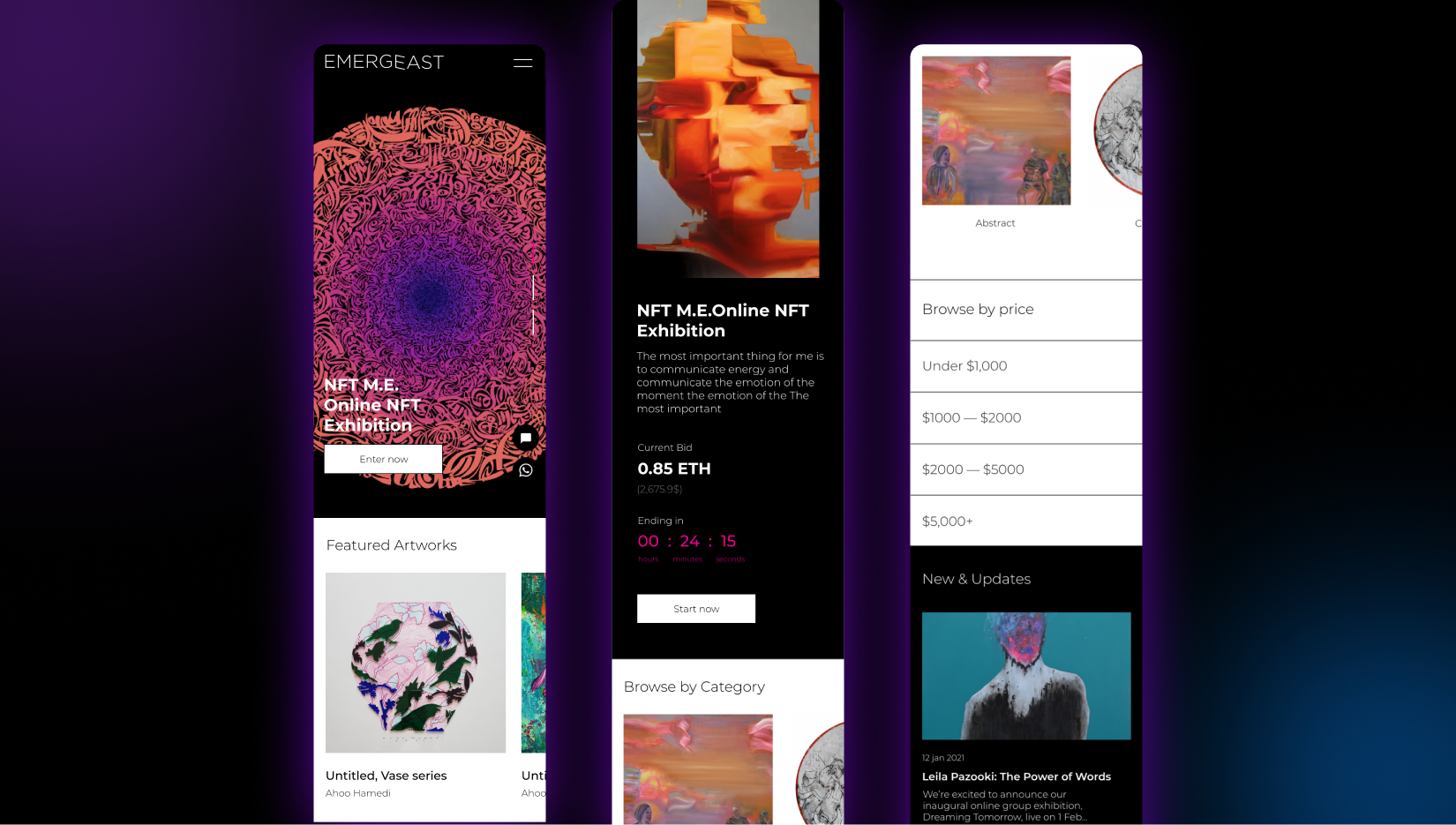Open the WhatsApp icon
This screenshot has width=1456, height=825.
coord(526,470)
